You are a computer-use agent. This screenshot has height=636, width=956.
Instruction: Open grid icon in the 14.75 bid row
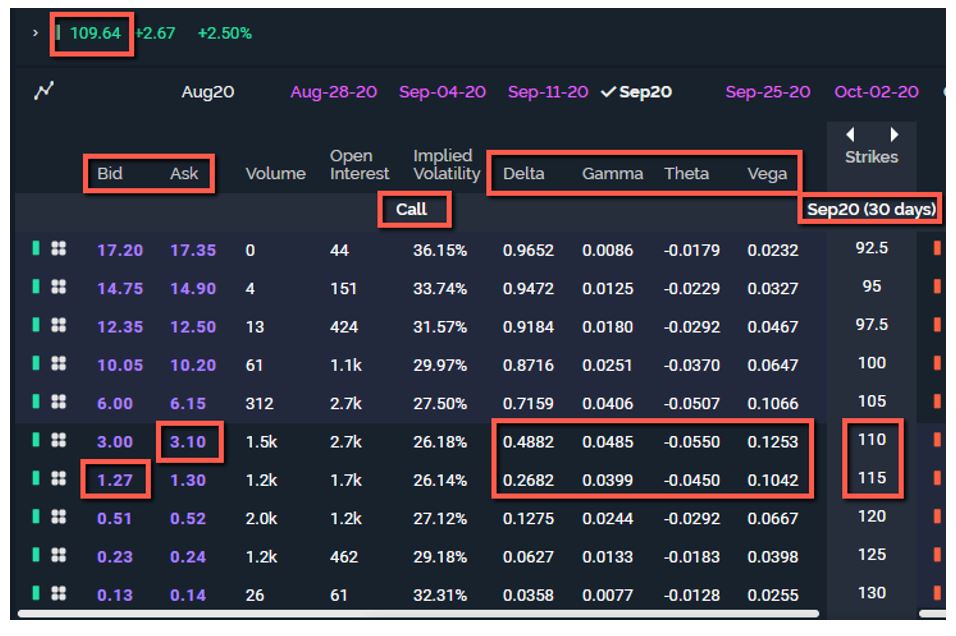[59, 287]
